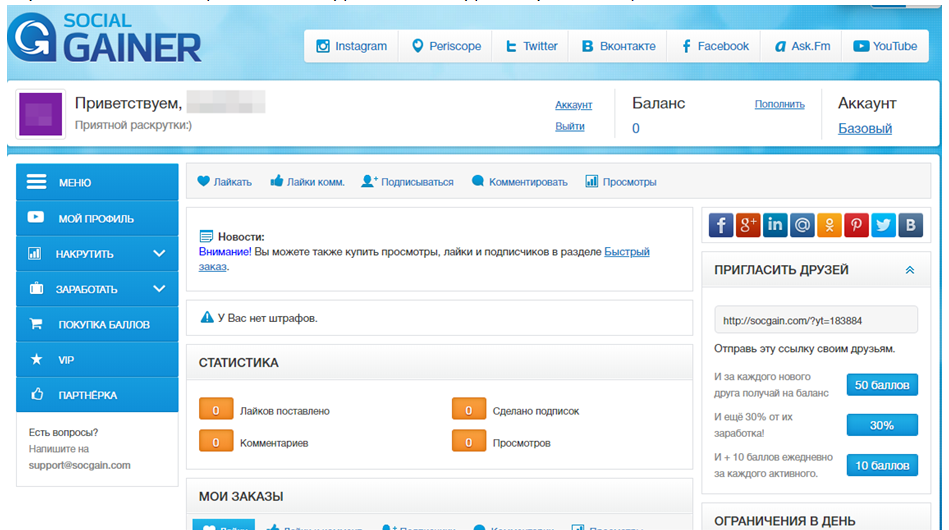Click the news list icon beside Новости
Viewport: 949px width, 530px height.
pos(206,236)
